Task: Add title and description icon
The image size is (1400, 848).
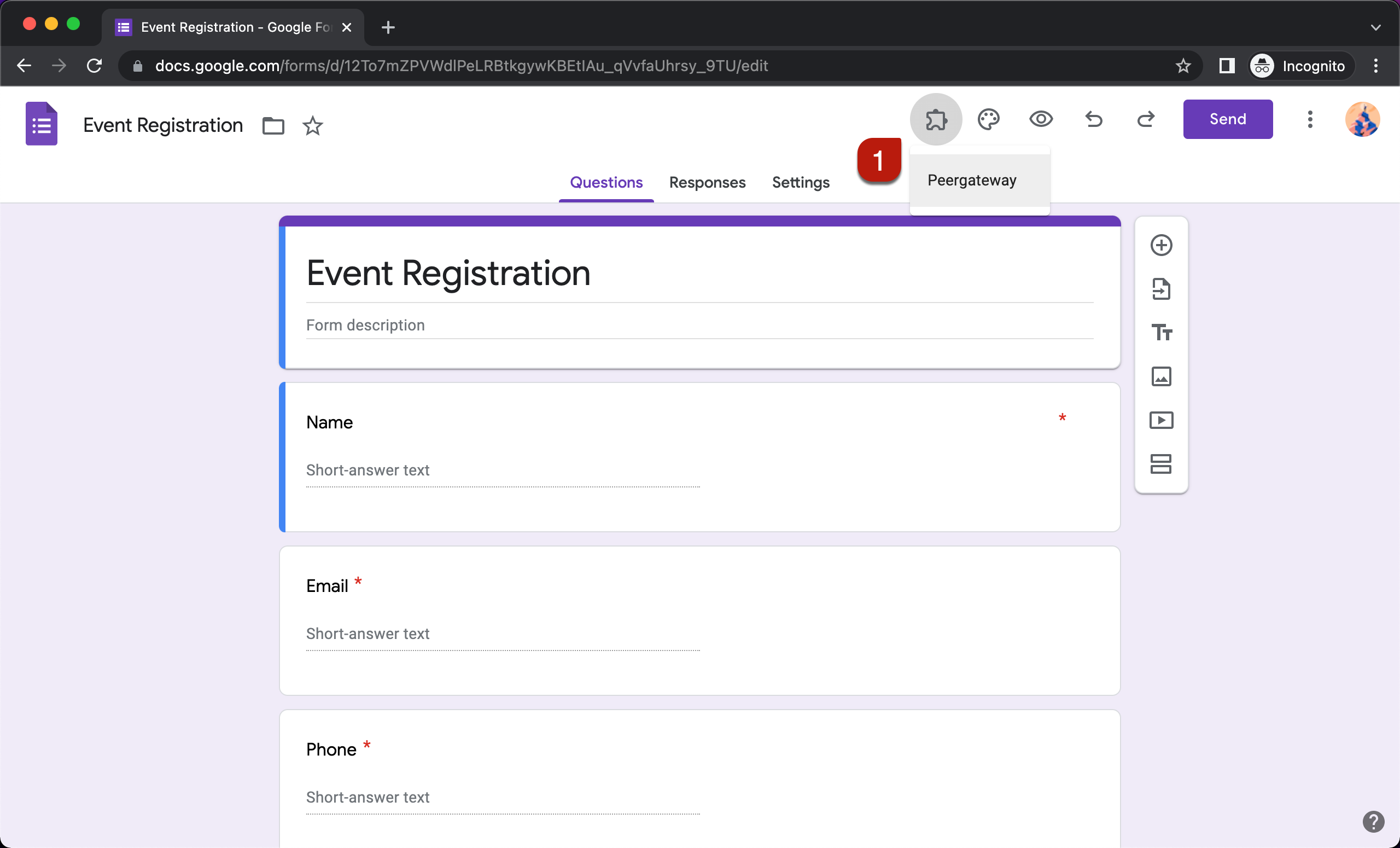Action: coord(1161,333)
